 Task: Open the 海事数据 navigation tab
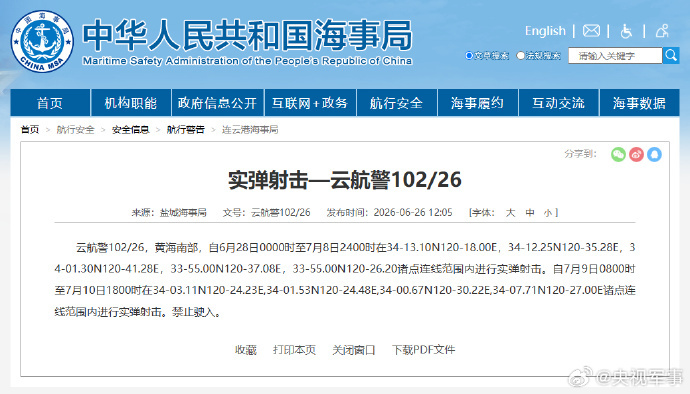coord(639,103)
